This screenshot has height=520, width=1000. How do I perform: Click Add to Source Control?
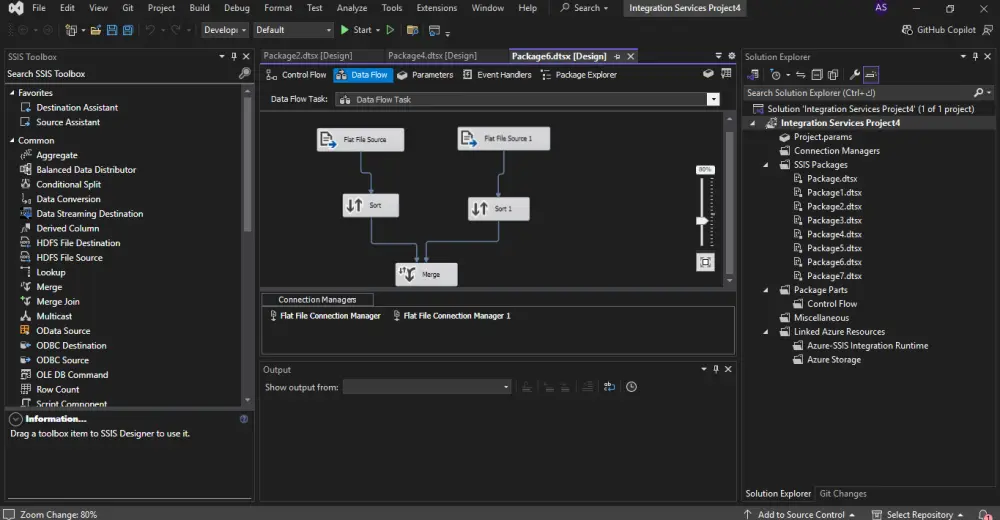pos(800,514)
